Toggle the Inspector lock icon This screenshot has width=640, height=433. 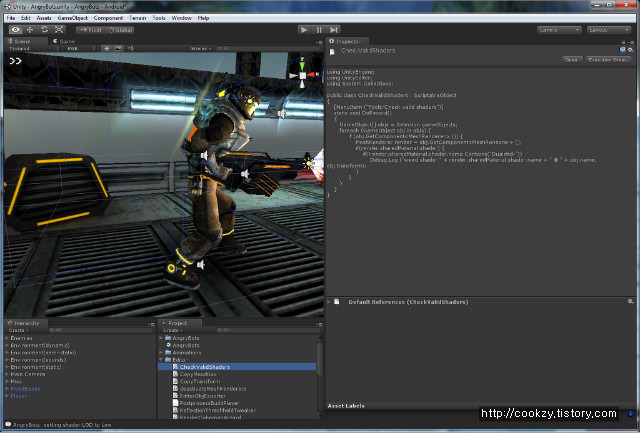click(x=623, y=42)
